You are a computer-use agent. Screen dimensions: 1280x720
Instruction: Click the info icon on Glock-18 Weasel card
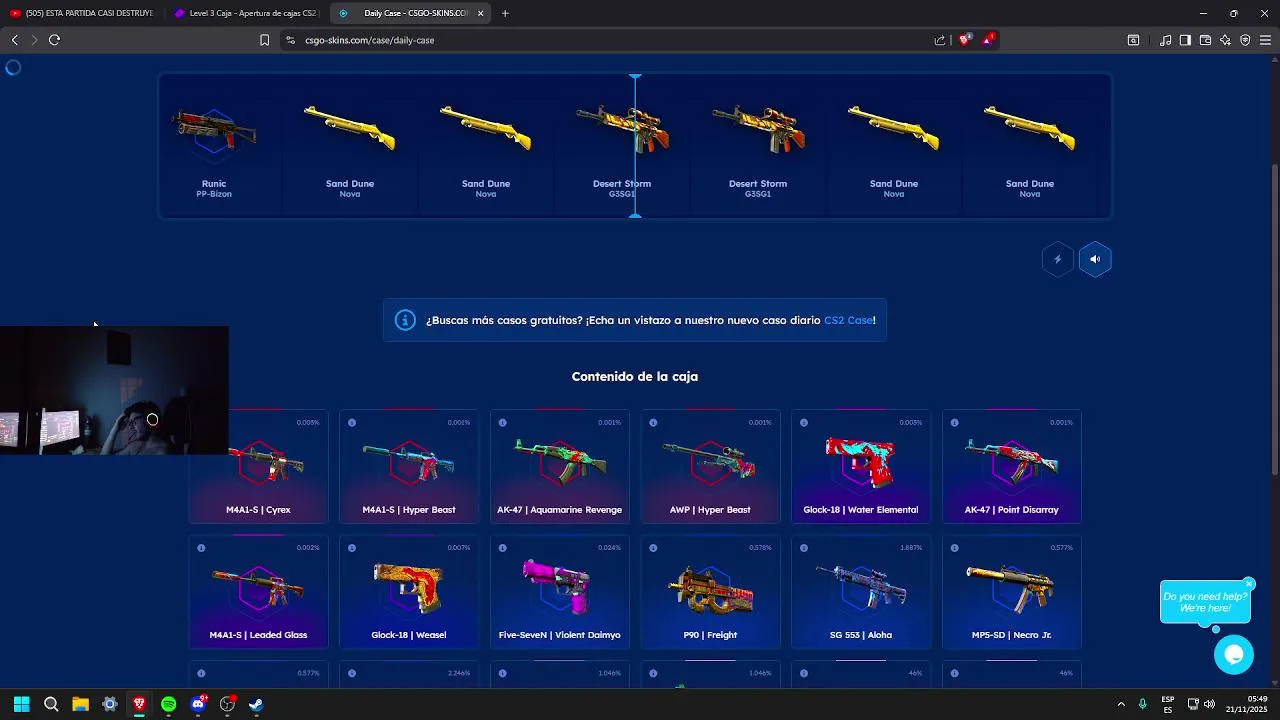pos(352,548)
